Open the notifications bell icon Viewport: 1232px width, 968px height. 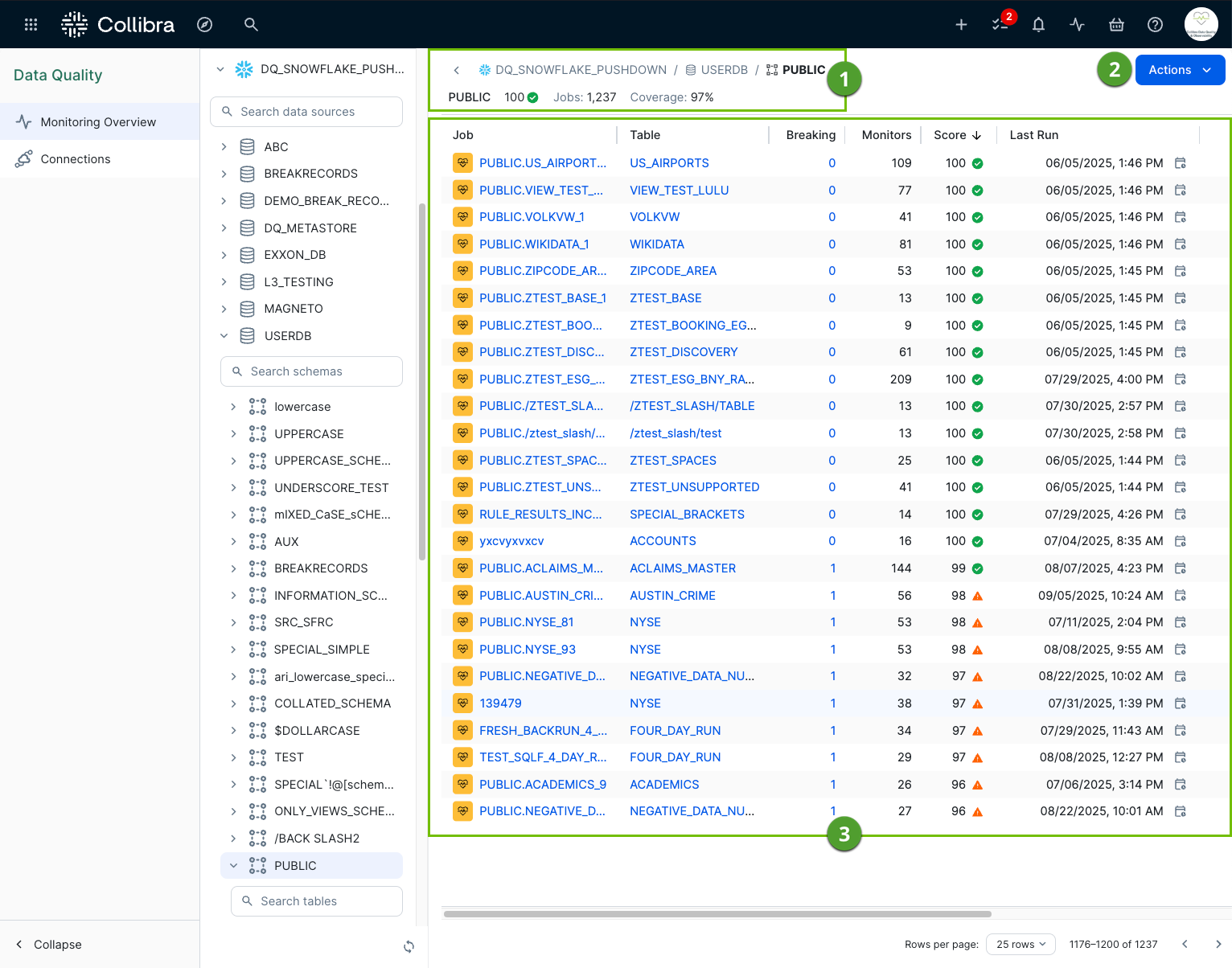(1038, 24)
